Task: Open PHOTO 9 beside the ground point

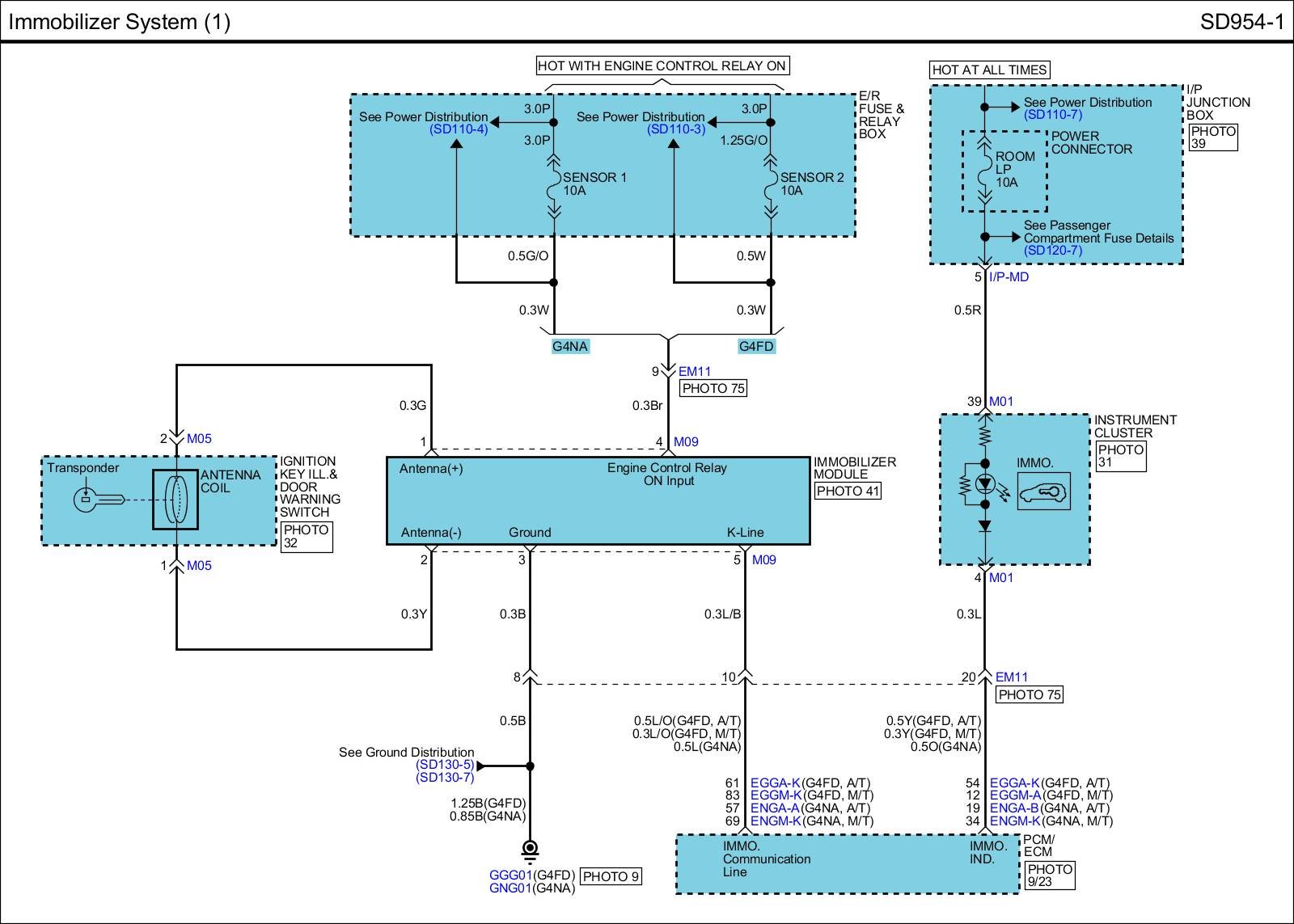Action: 611,876
